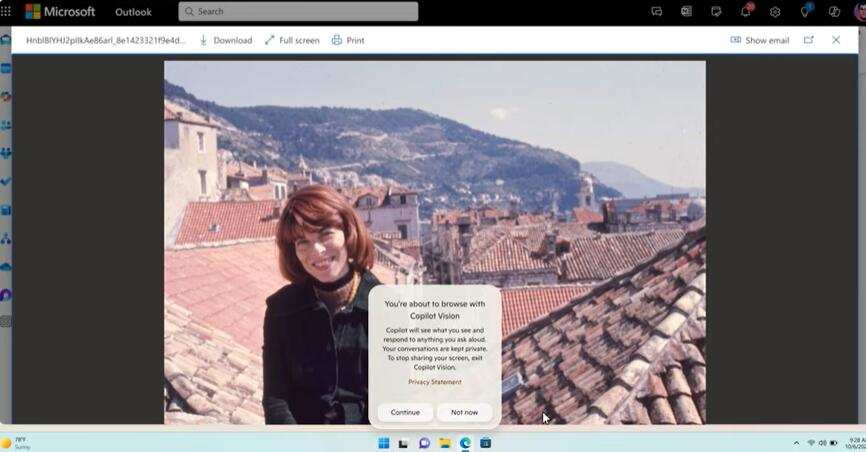Open People in left app rail
Screen dimensions: 866x452
click(x=6, y=125)
